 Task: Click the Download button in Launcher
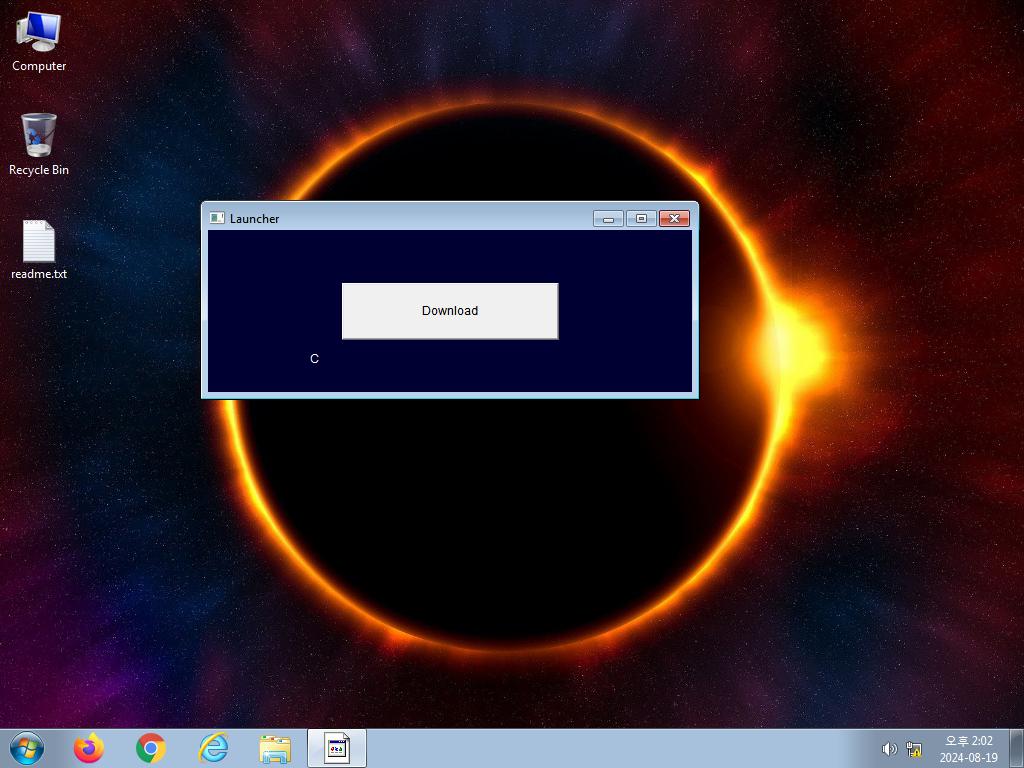point(450,311)
